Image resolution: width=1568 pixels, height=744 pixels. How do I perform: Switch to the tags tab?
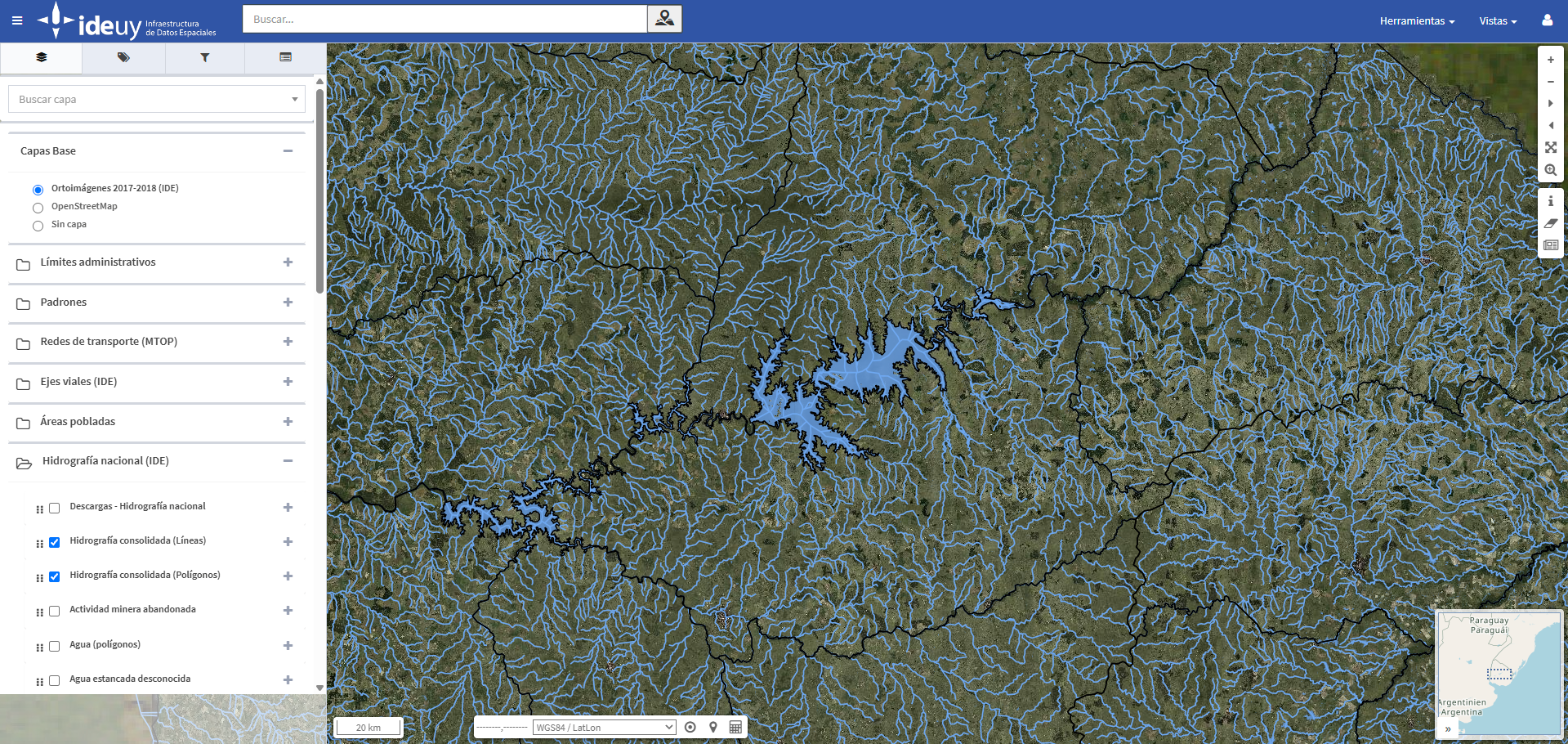[x=123, y=58]
